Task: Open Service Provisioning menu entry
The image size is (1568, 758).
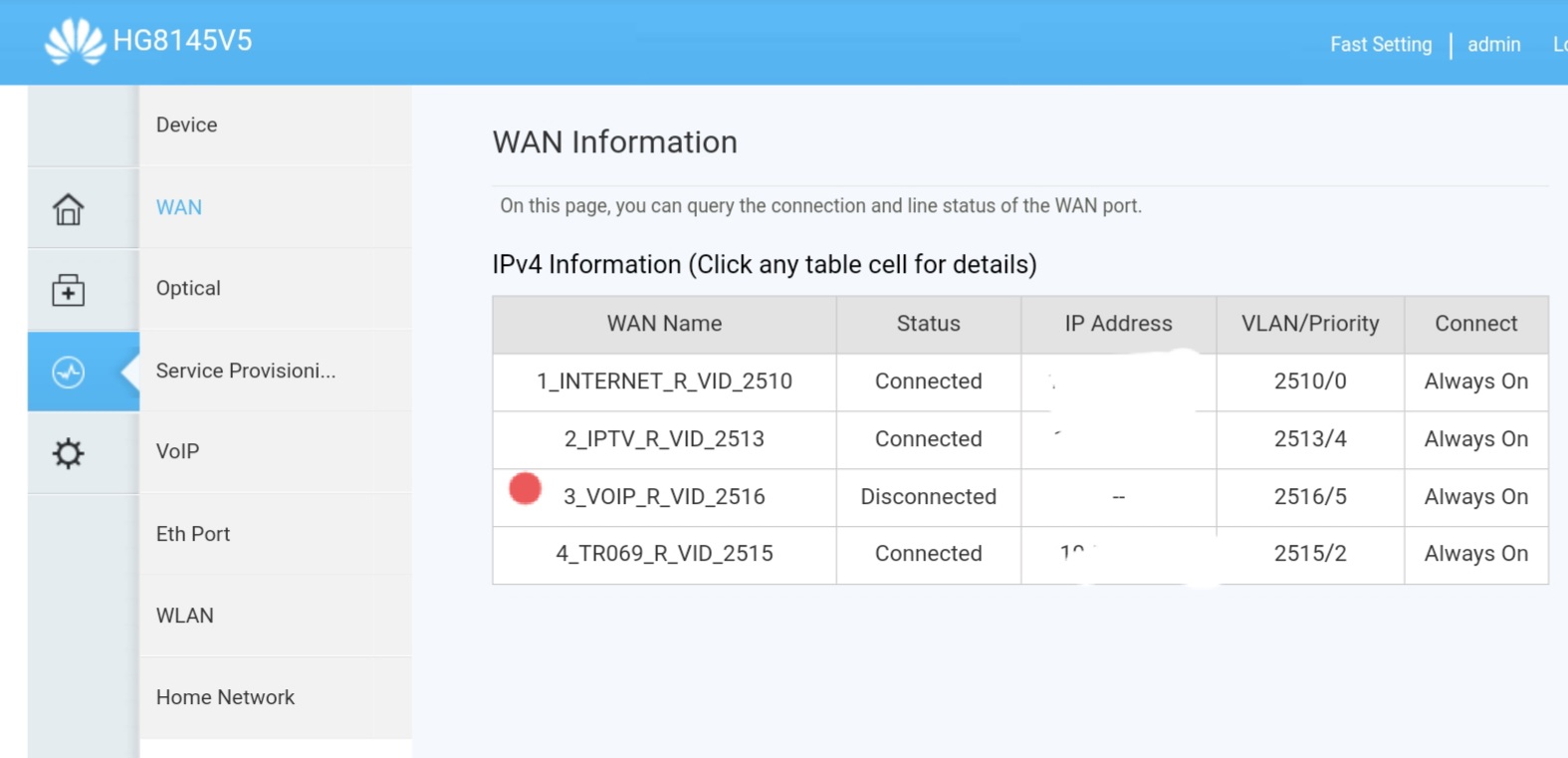Action: [x=246, y=371]
